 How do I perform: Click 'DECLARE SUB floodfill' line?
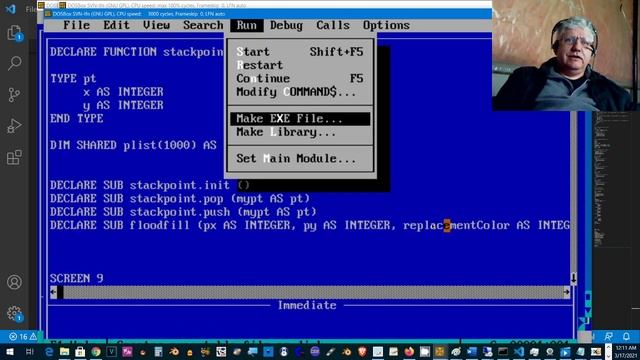(309, 225)
